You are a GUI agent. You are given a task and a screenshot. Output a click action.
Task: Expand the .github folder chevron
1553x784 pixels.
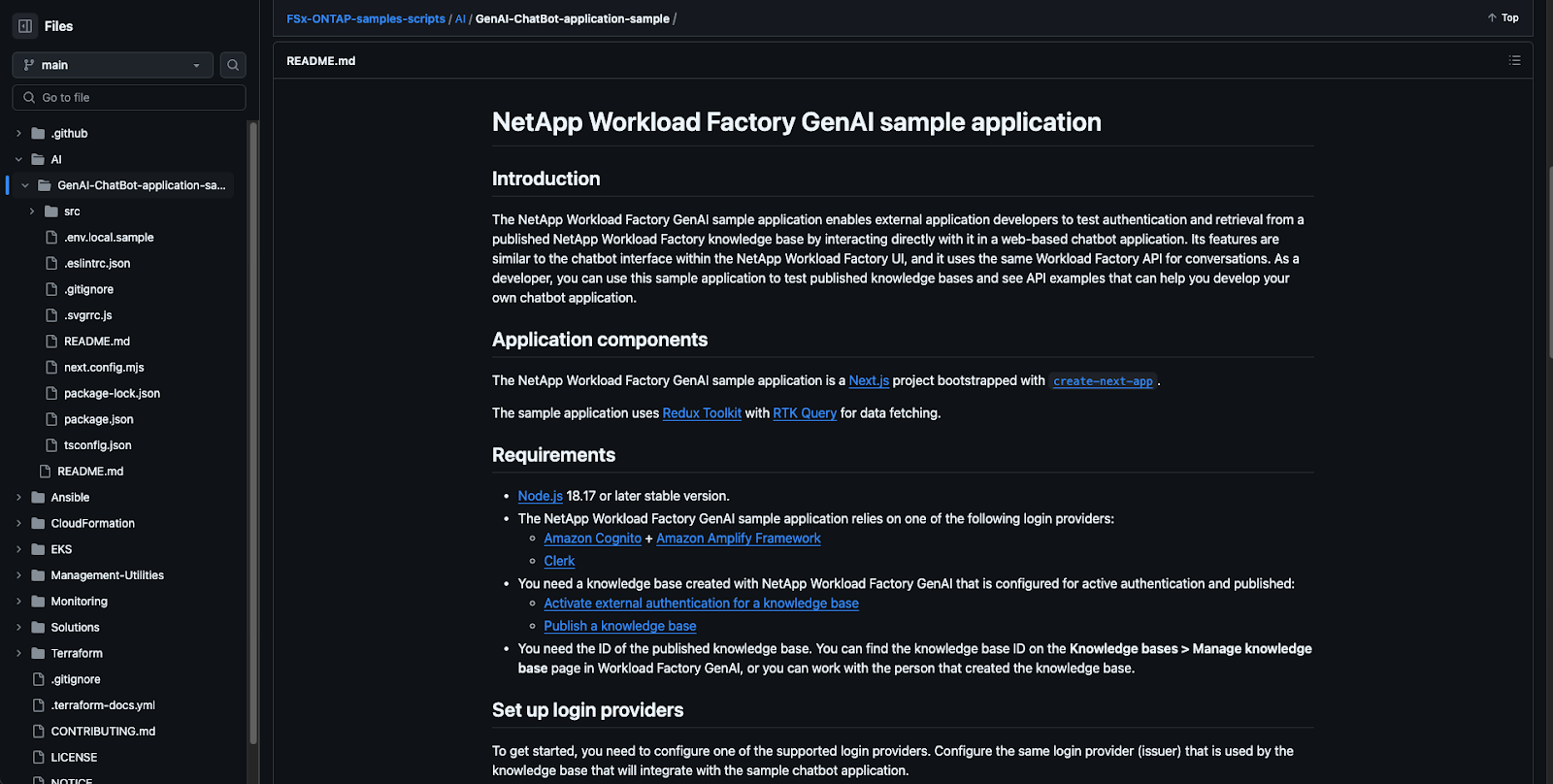18,134
